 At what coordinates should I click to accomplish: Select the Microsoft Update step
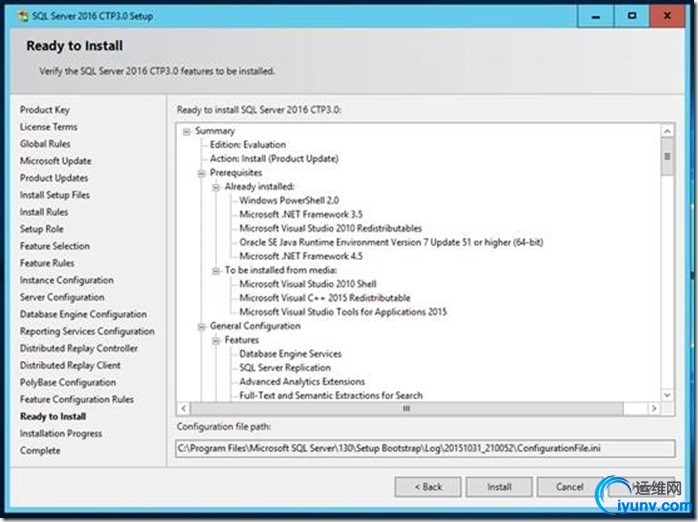click(56, 161)
